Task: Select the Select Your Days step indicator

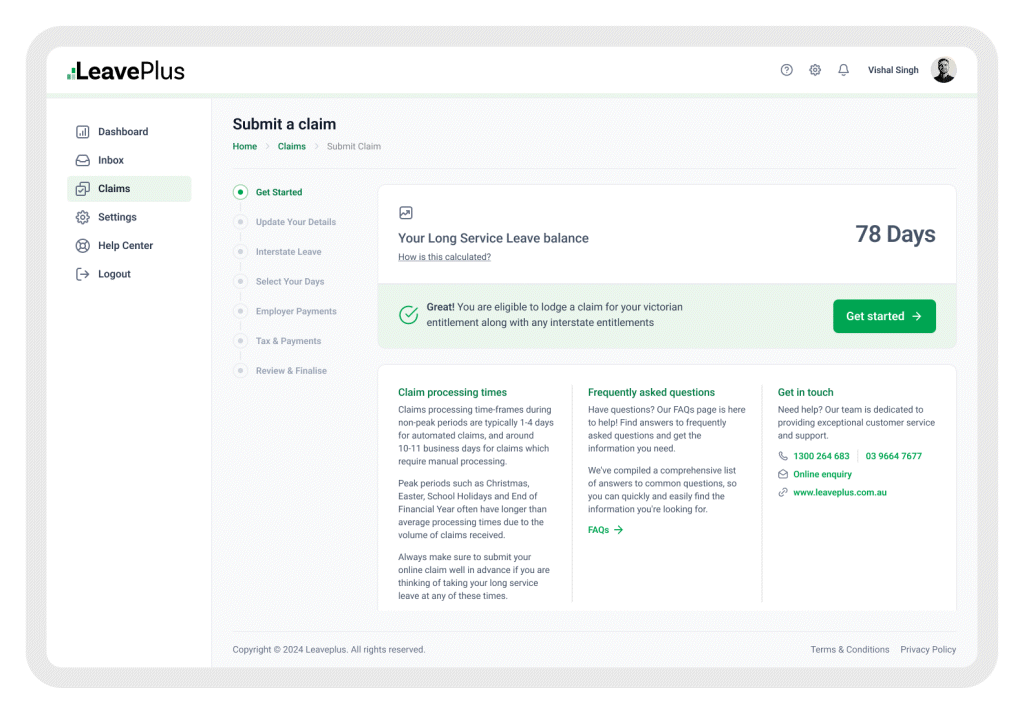Action: click(x=240, y=282)
